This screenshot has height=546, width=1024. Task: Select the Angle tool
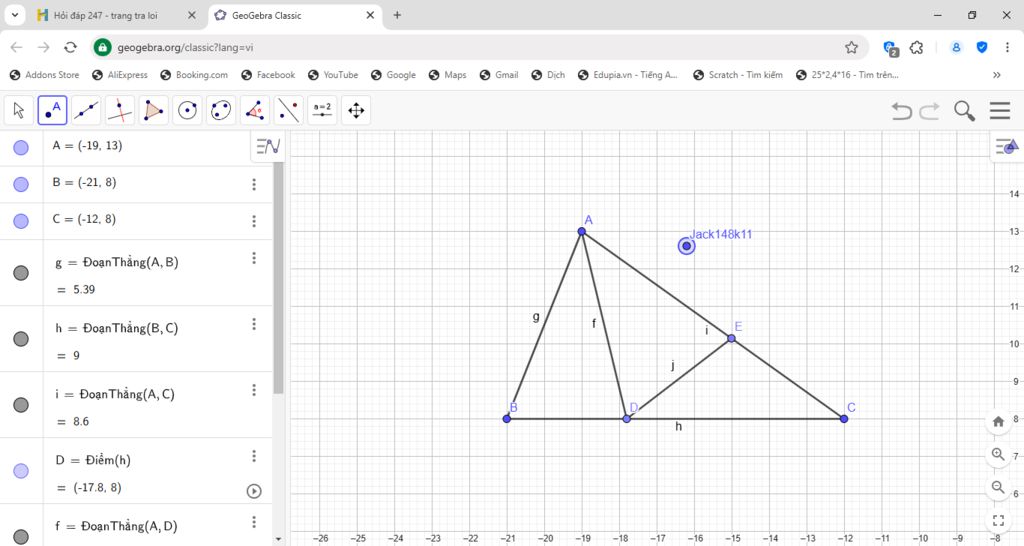(x=255, y=110)
